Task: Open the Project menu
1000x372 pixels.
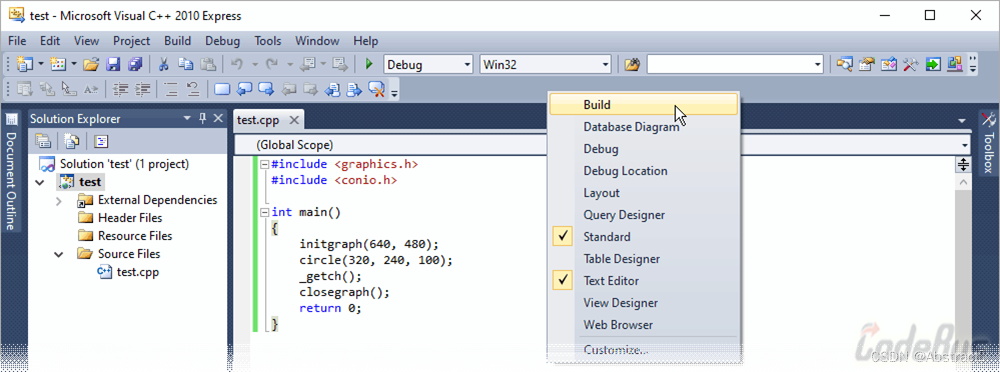Action: click(x=131, y=41)
